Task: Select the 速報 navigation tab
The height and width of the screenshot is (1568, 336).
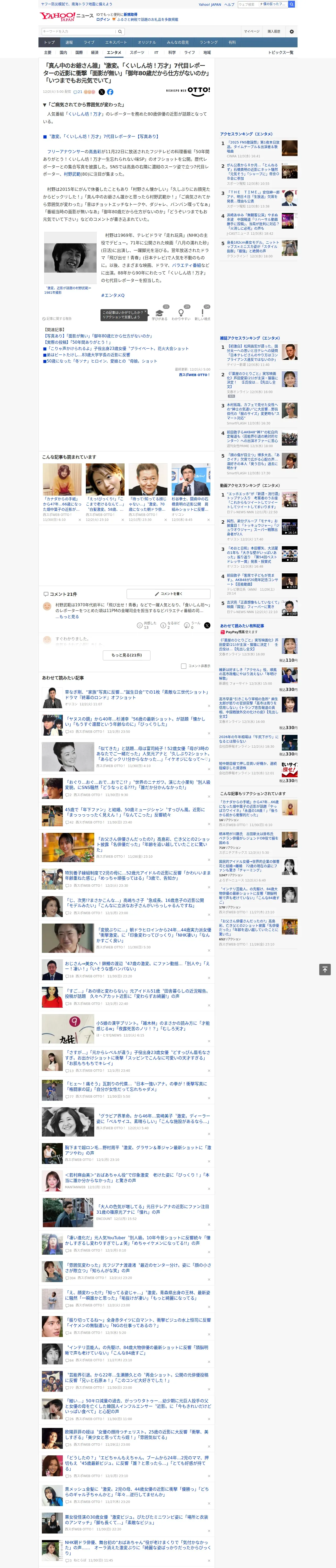Action: 69,42
